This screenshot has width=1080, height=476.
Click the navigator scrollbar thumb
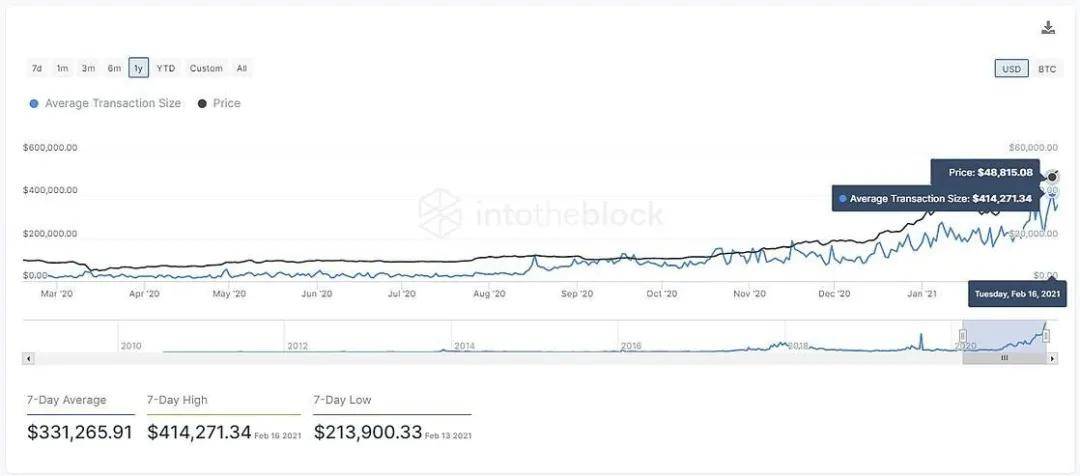[x=1004, y=358]
